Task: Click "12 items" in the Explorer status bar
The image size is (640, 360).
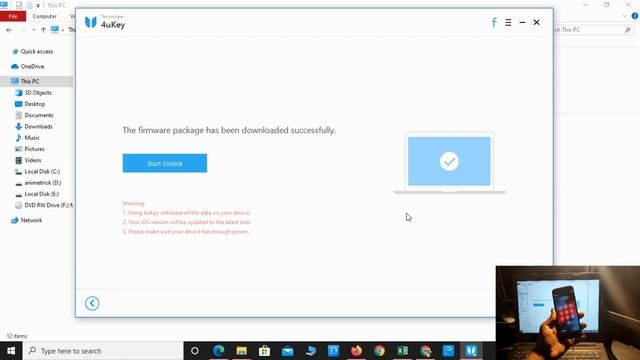Action: pos(17,336)
